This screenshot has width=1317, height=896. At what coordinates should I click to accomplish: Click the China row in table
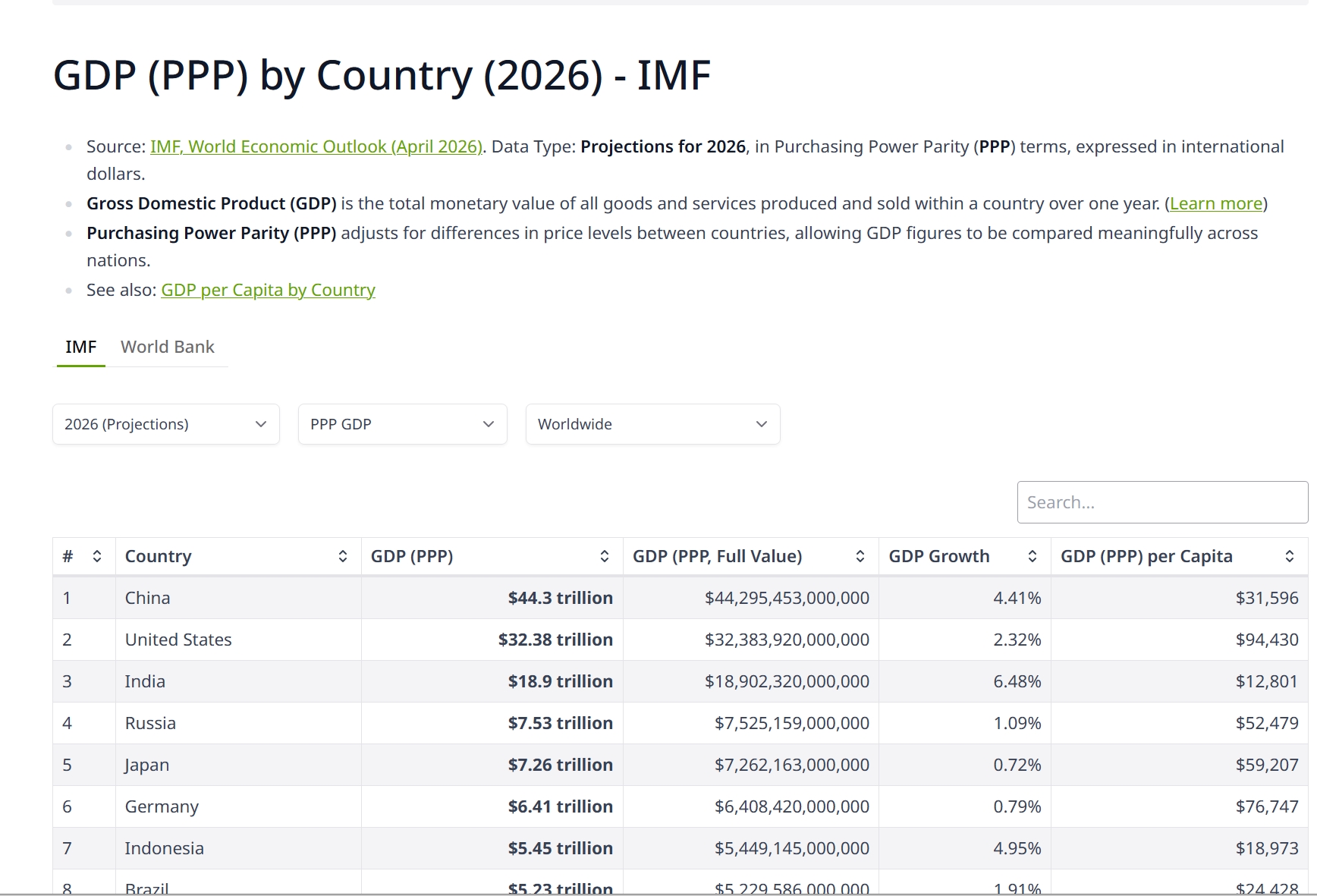coord(681,598)
